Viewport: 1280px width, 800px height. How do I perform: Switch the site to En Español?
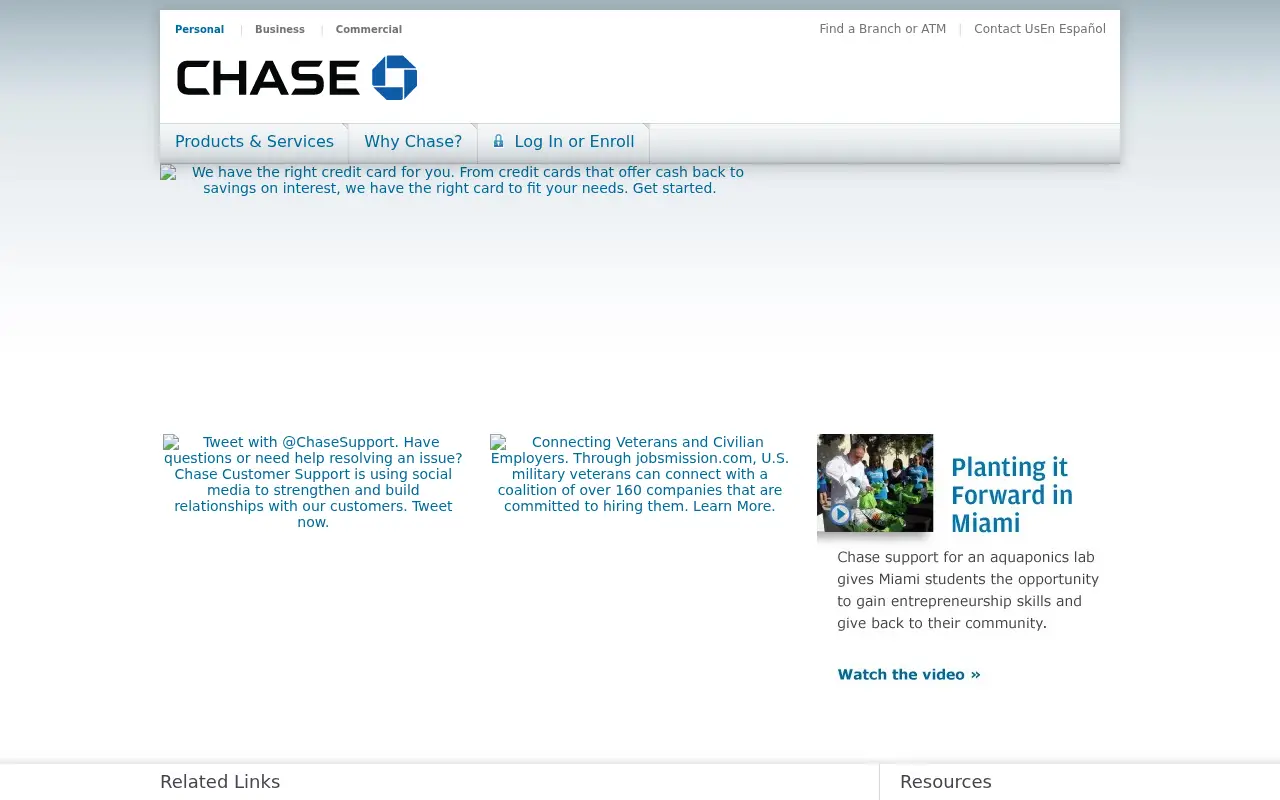(1073, 29)
